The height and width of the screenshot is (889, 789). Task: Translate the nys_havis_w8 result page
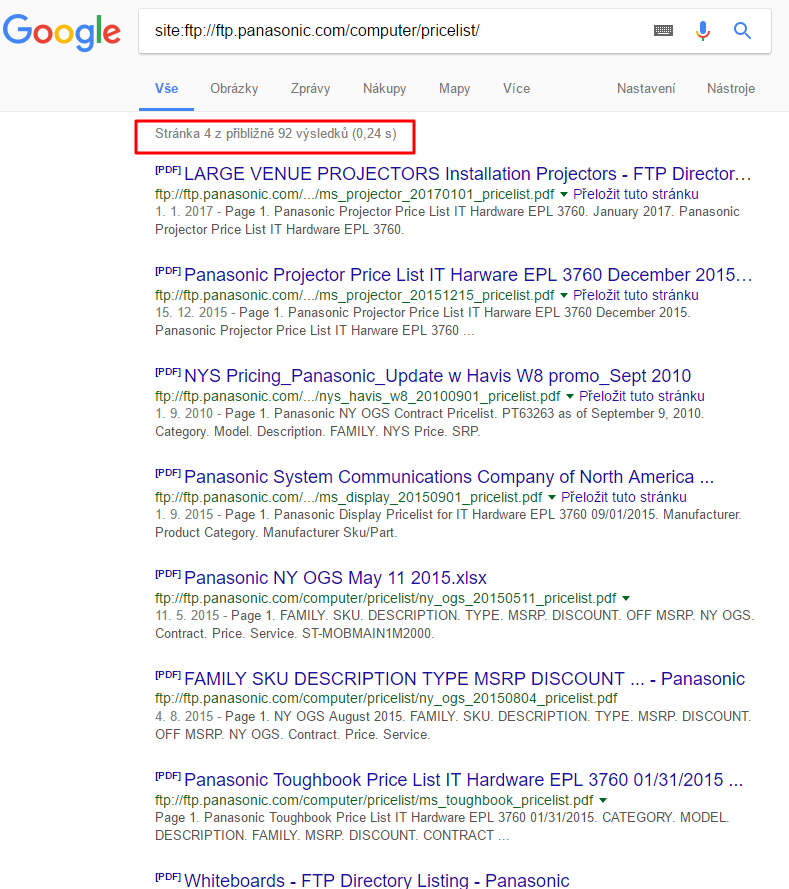[x=642, y=396]
